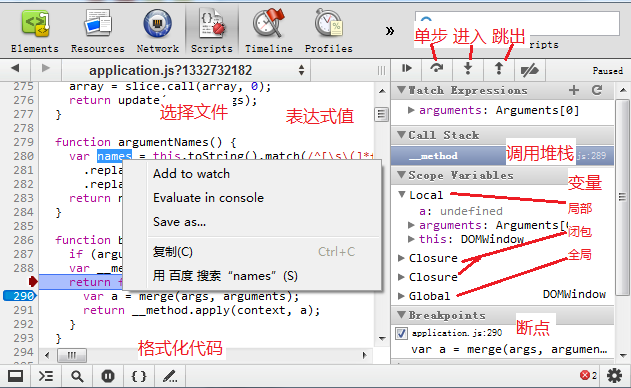Click the horizontal scrollbar thumb
Viewport: 631px width, 388px height.
(72, 355)
